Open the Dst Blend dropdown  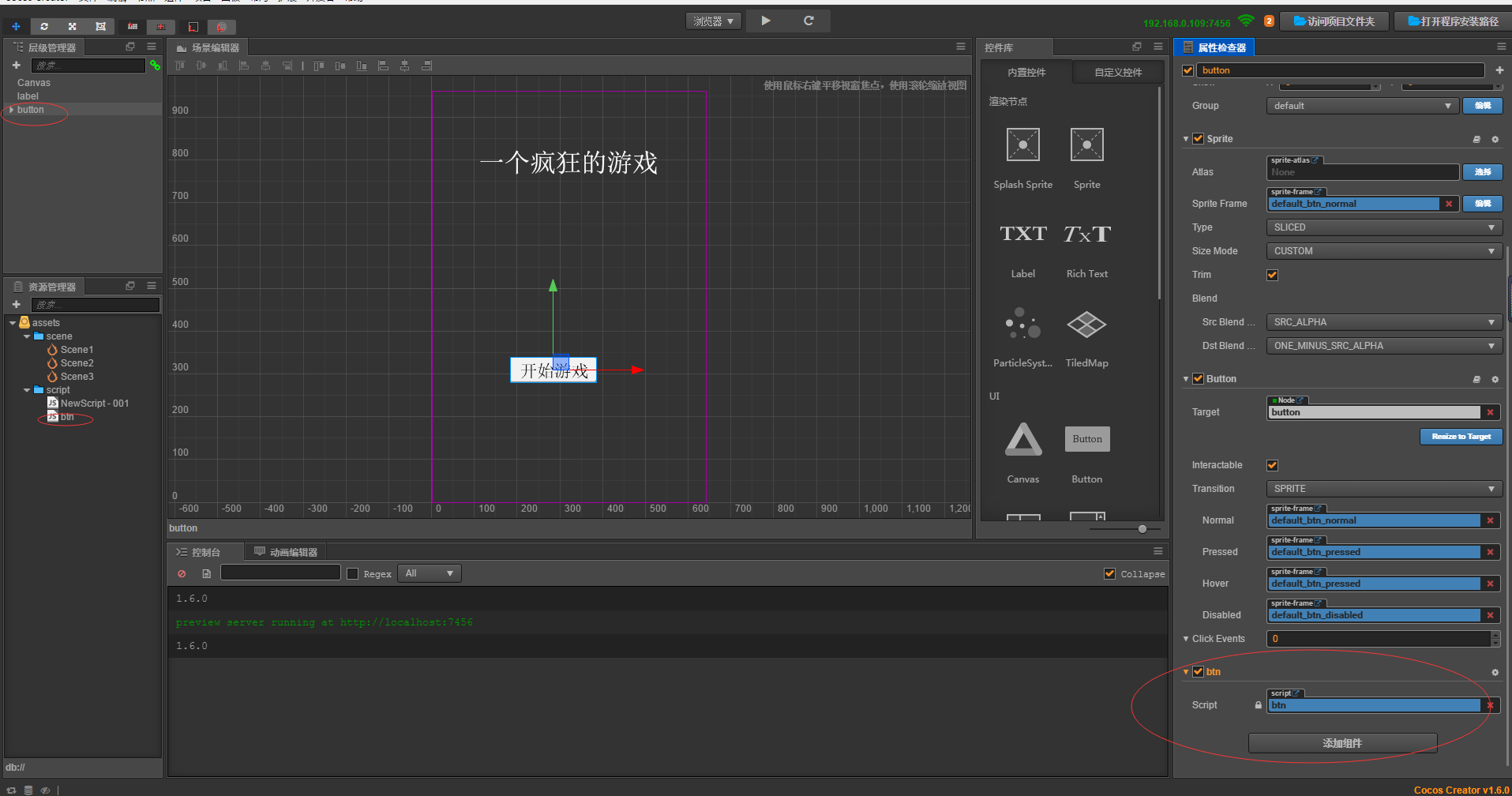tap(1384, 346)
